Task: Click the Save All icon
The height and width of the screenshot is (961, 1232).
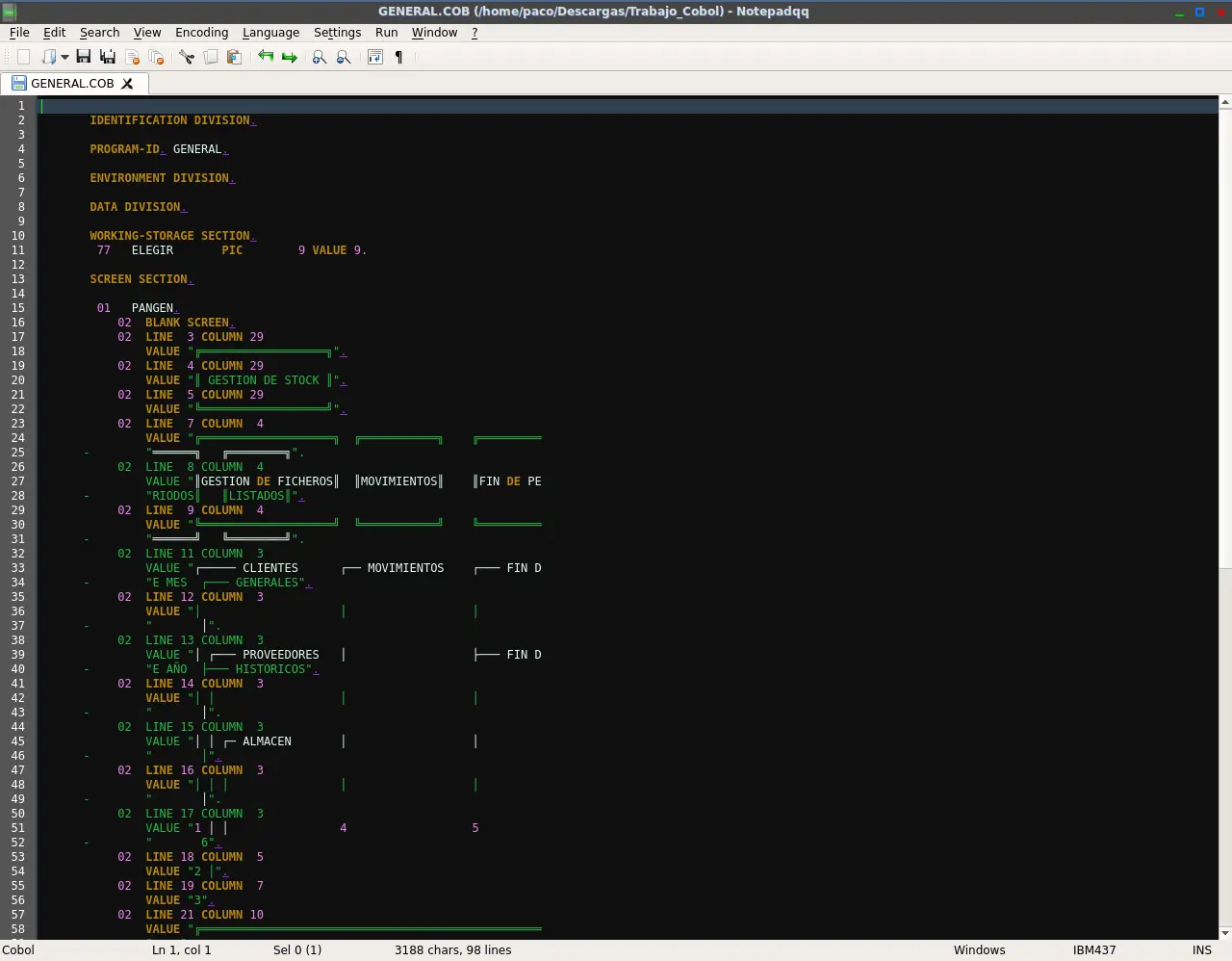Action: click(x=108, y=57)
